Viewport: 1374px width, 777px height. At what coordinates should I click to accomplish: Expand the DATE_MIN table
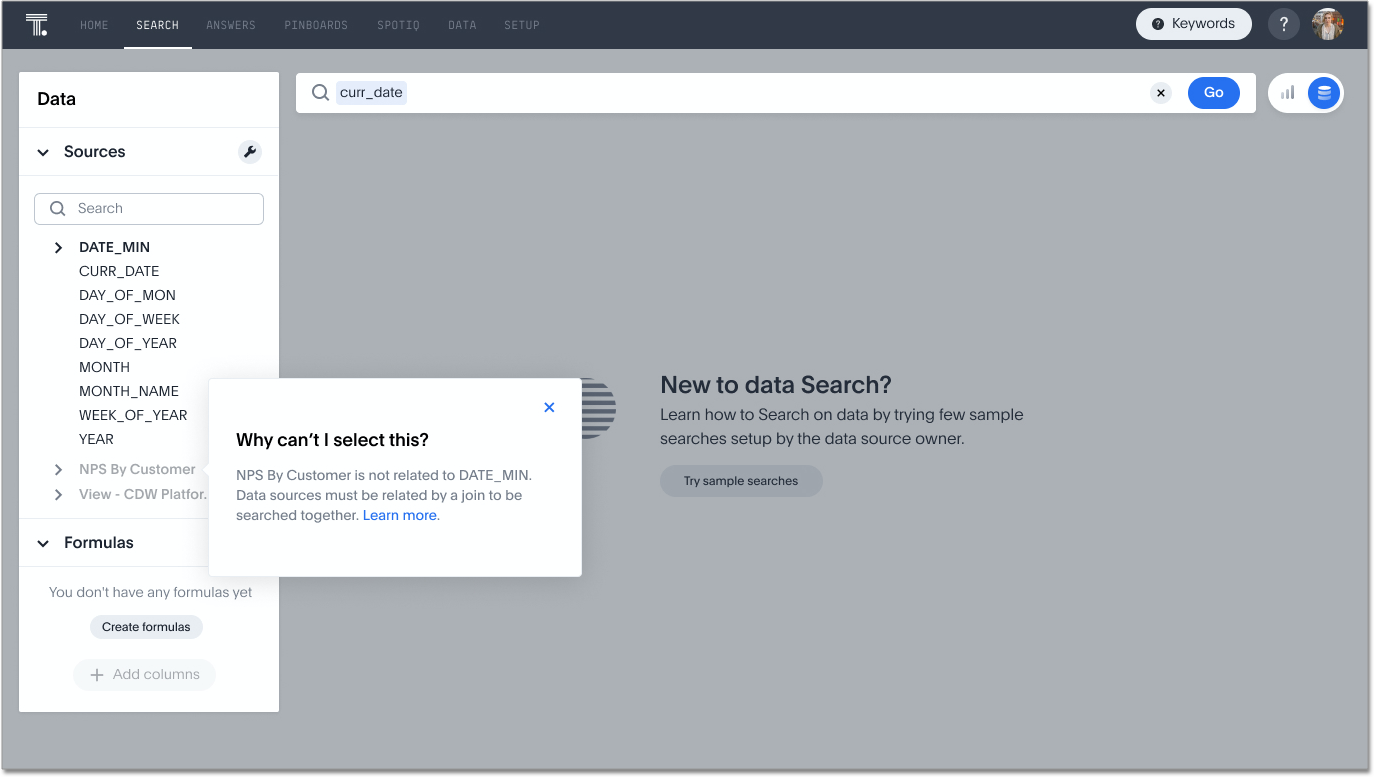[58, 247]
